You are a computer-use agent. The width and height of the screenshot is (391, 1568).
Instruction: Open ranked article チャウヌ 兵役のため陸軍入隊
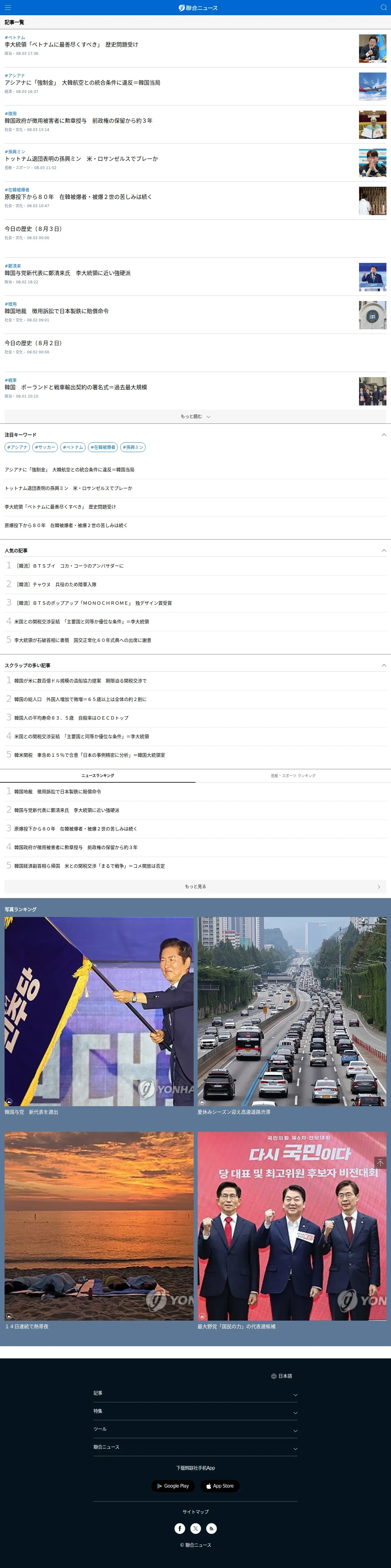55,584
